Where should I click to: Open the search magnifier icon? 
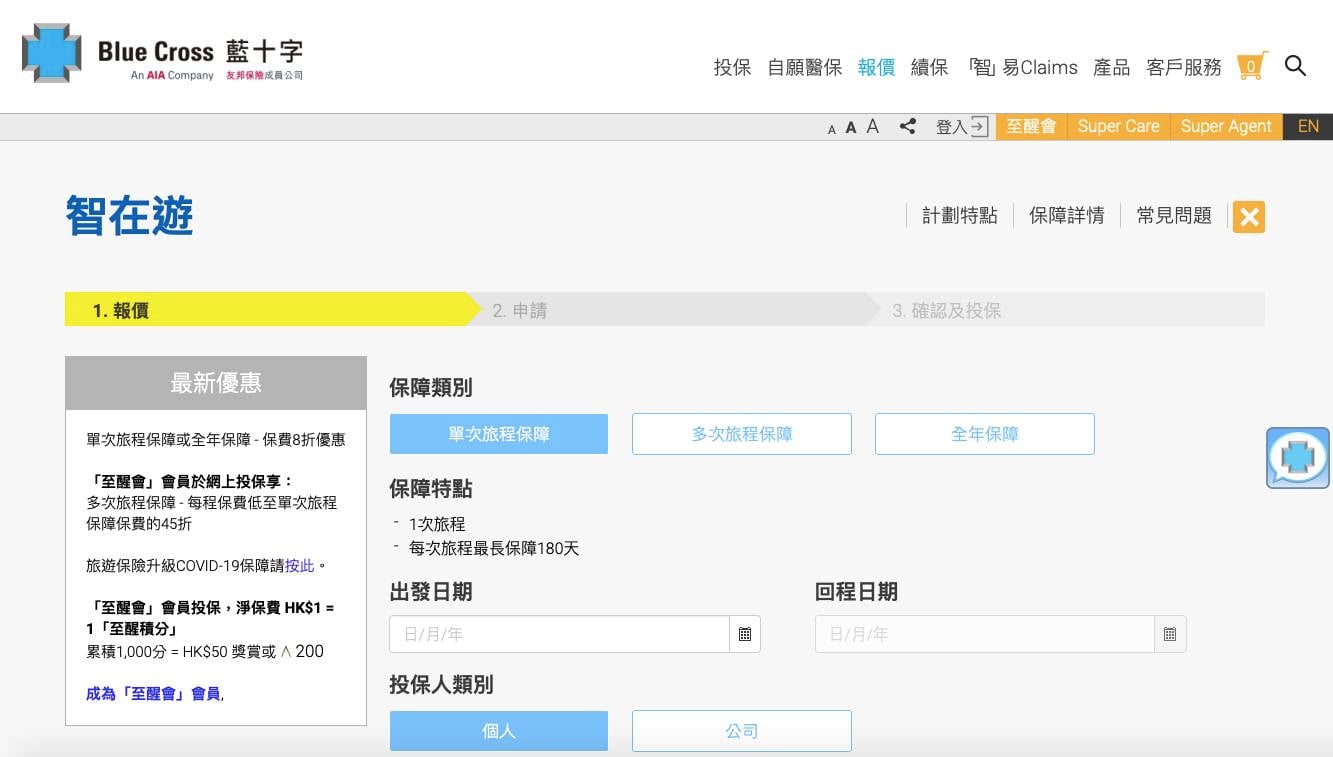[x=1296, y=66]
